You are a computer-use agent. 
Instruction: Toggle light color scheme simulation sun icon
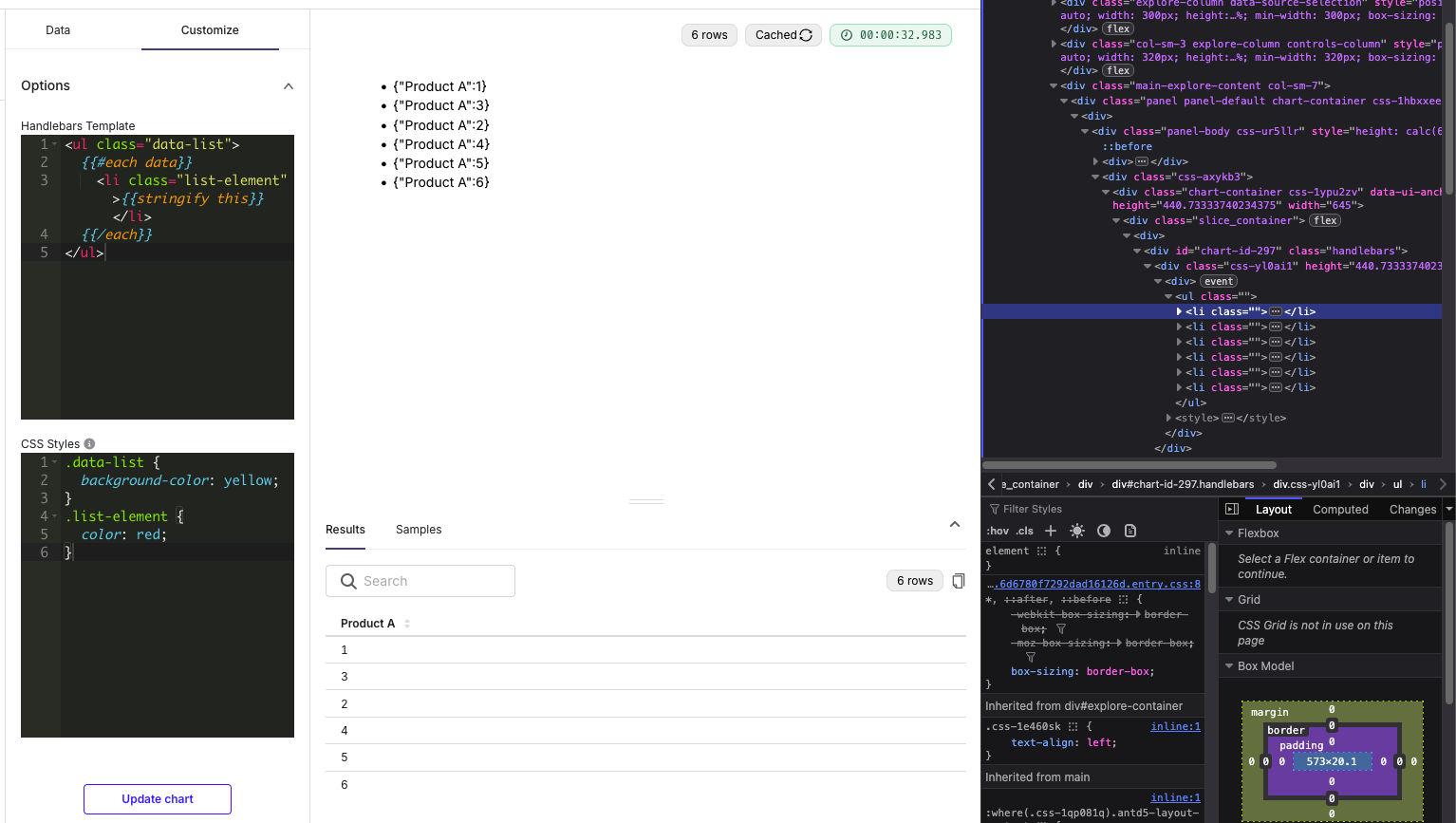tap(1077, 531)
